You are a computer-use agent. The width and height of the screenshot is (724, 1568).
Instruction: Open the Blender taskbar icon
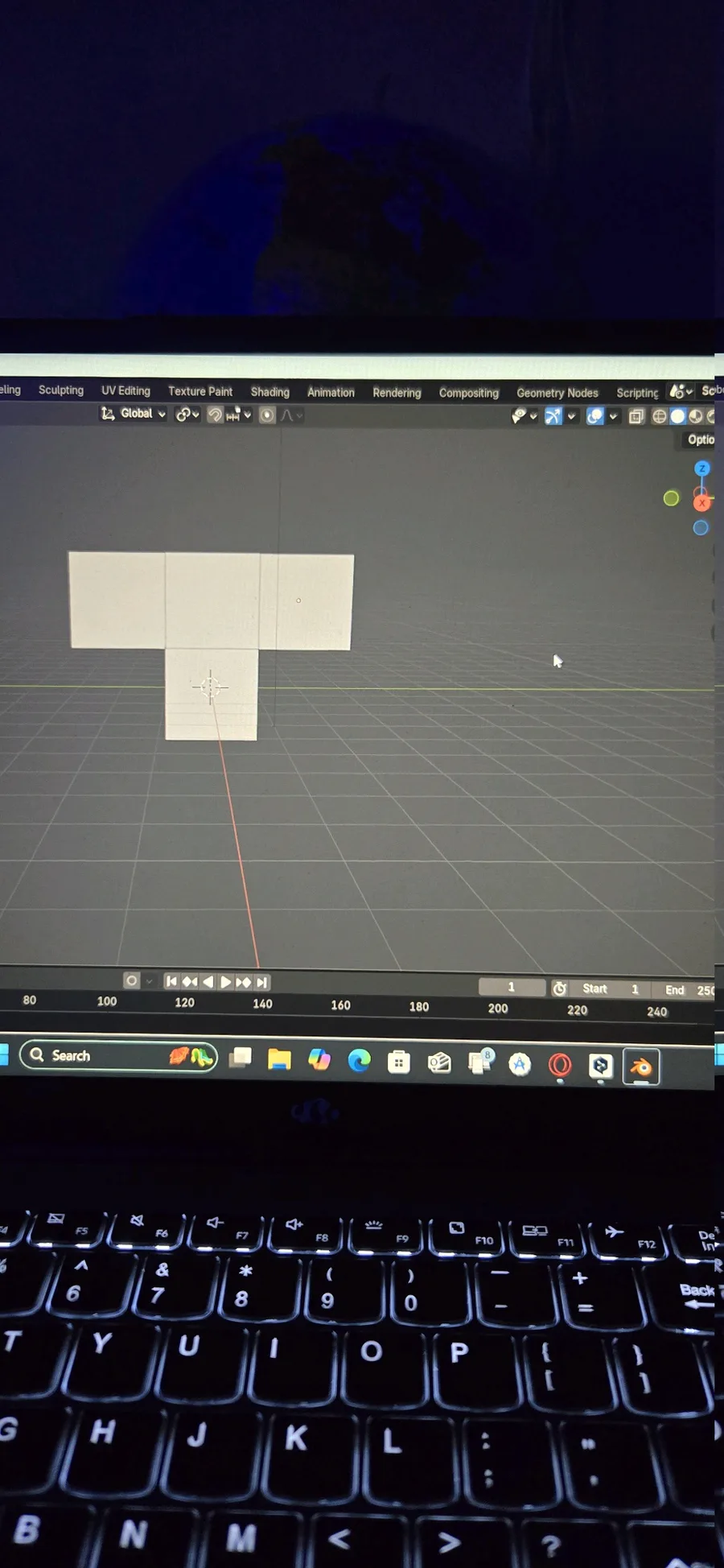point(641,1067)
